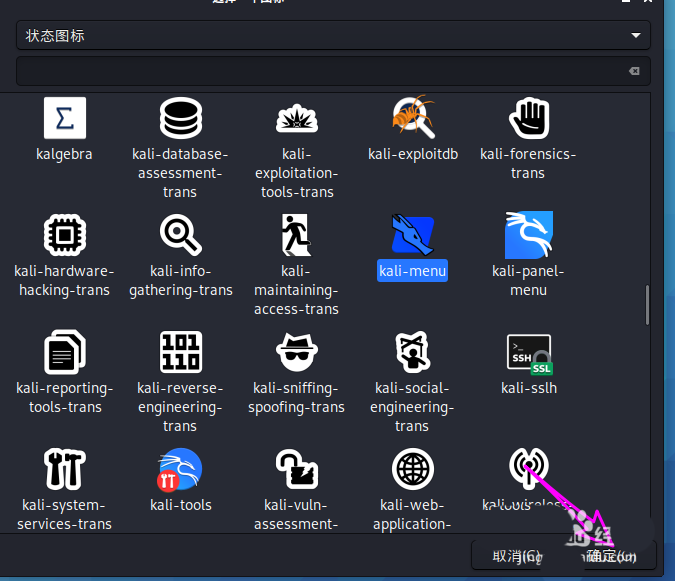Select the kali-tools icon

[180, 469]
